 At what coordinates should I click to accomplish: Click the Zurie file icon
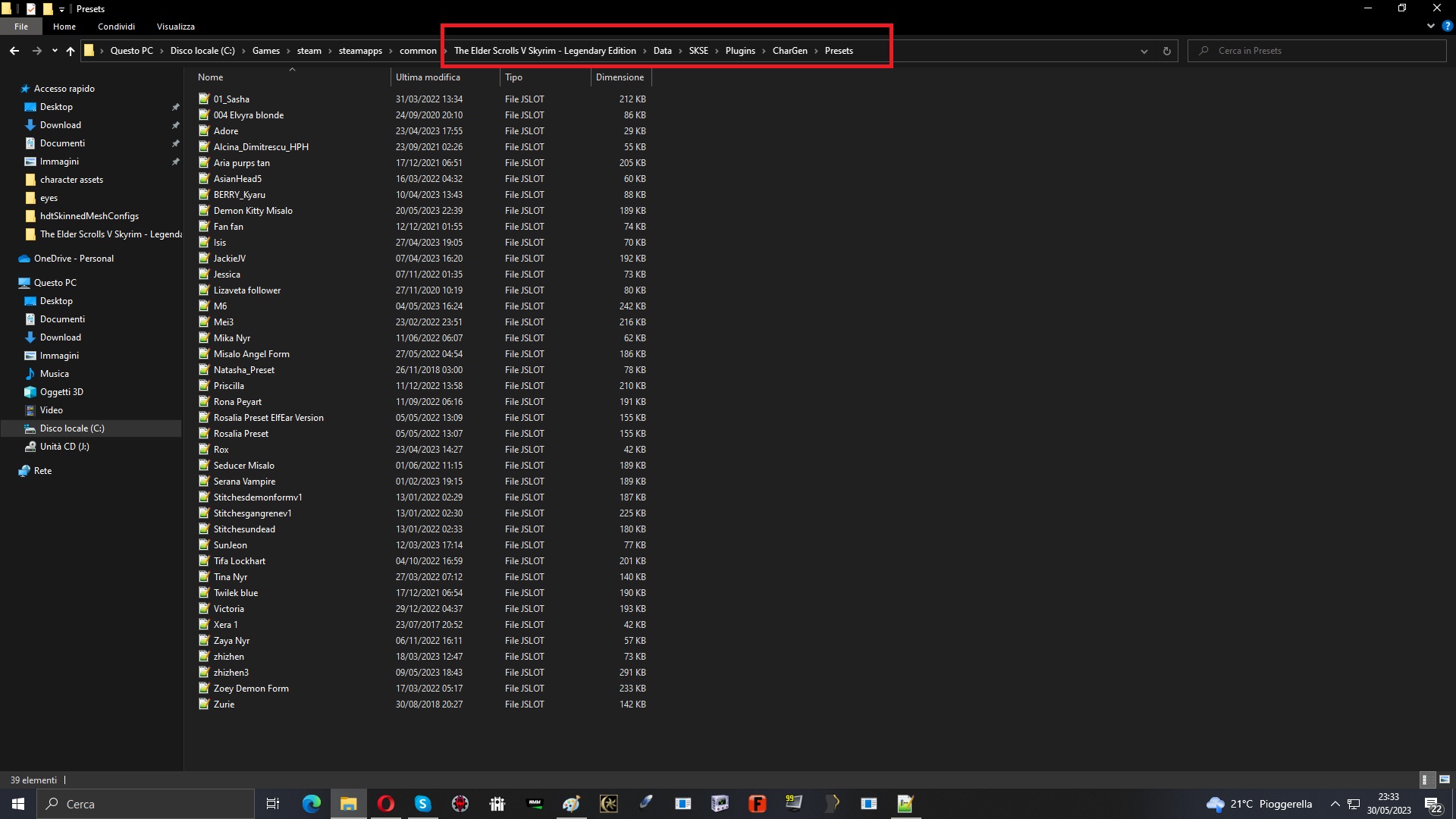(204, 704)
